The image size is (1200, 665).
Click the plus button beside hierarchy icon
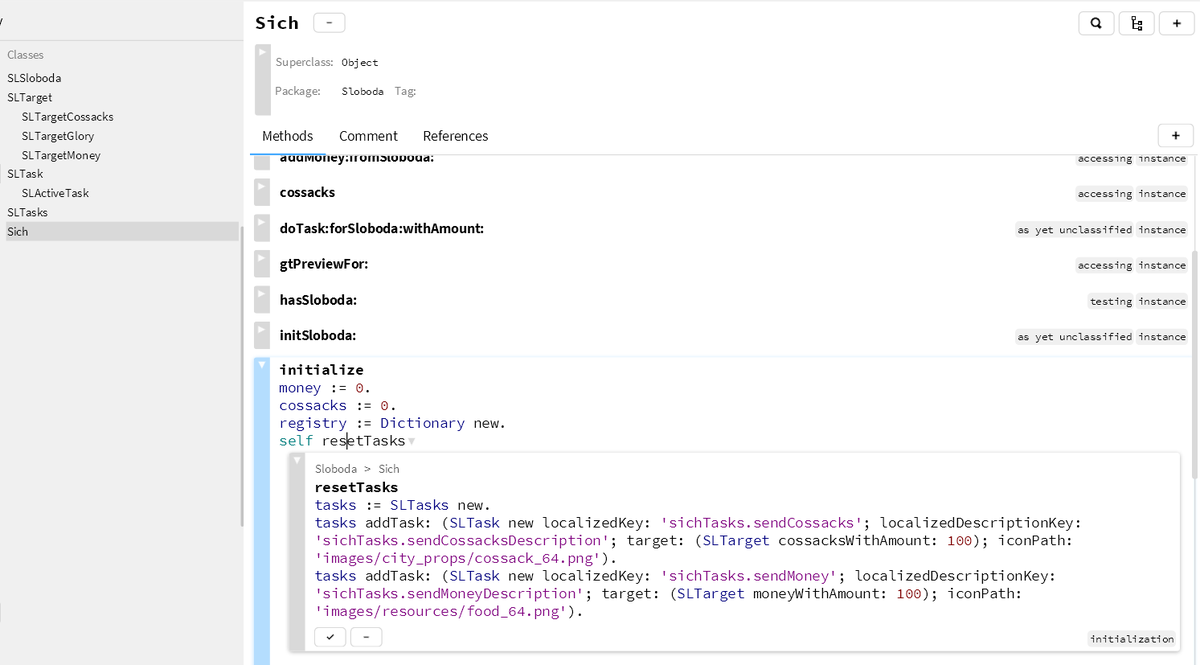(1176, 23)
